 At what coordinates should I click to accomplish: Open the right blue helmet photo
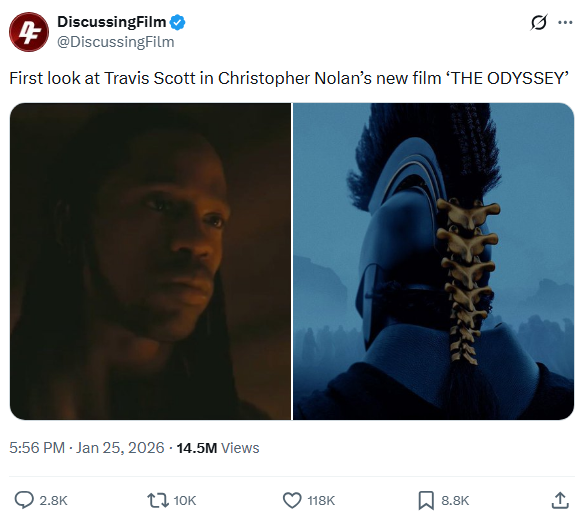[x=434, y=261]
